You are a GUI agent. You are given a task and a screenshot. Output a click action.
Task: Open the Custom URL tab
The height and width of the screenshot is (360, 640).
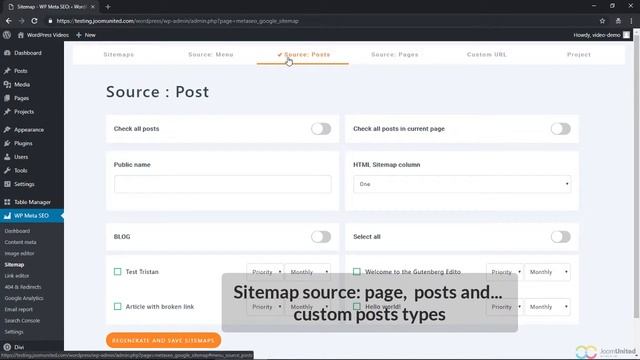point(487,55)
